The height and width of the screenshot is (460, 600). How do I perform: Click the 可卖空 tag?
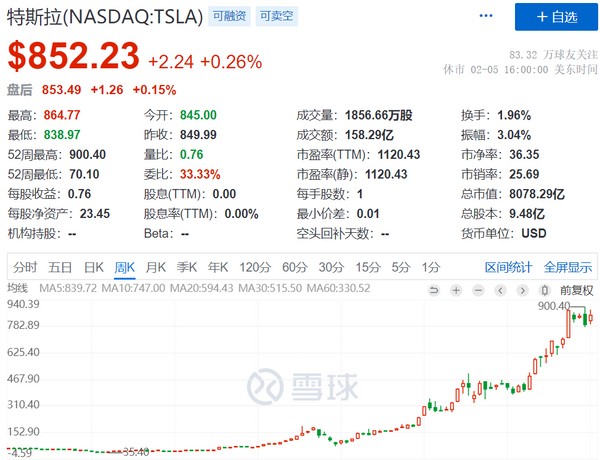tap(276, 16)
